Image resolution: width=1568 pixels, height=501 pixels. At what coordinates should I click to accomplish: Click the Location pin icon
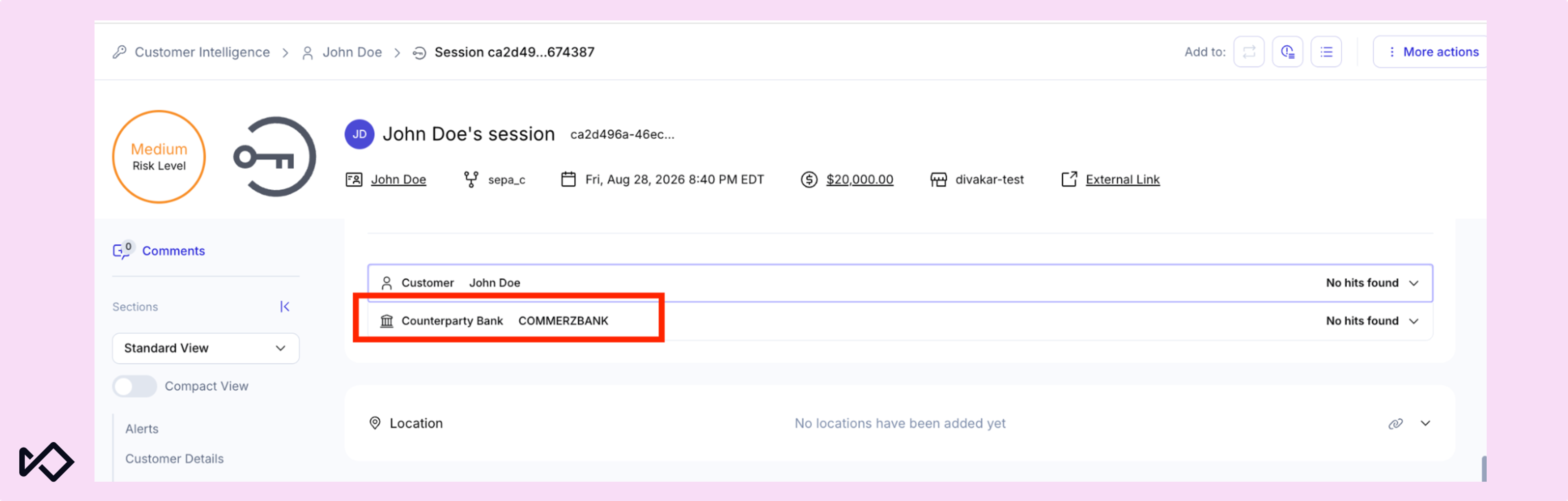click(375, 423)
